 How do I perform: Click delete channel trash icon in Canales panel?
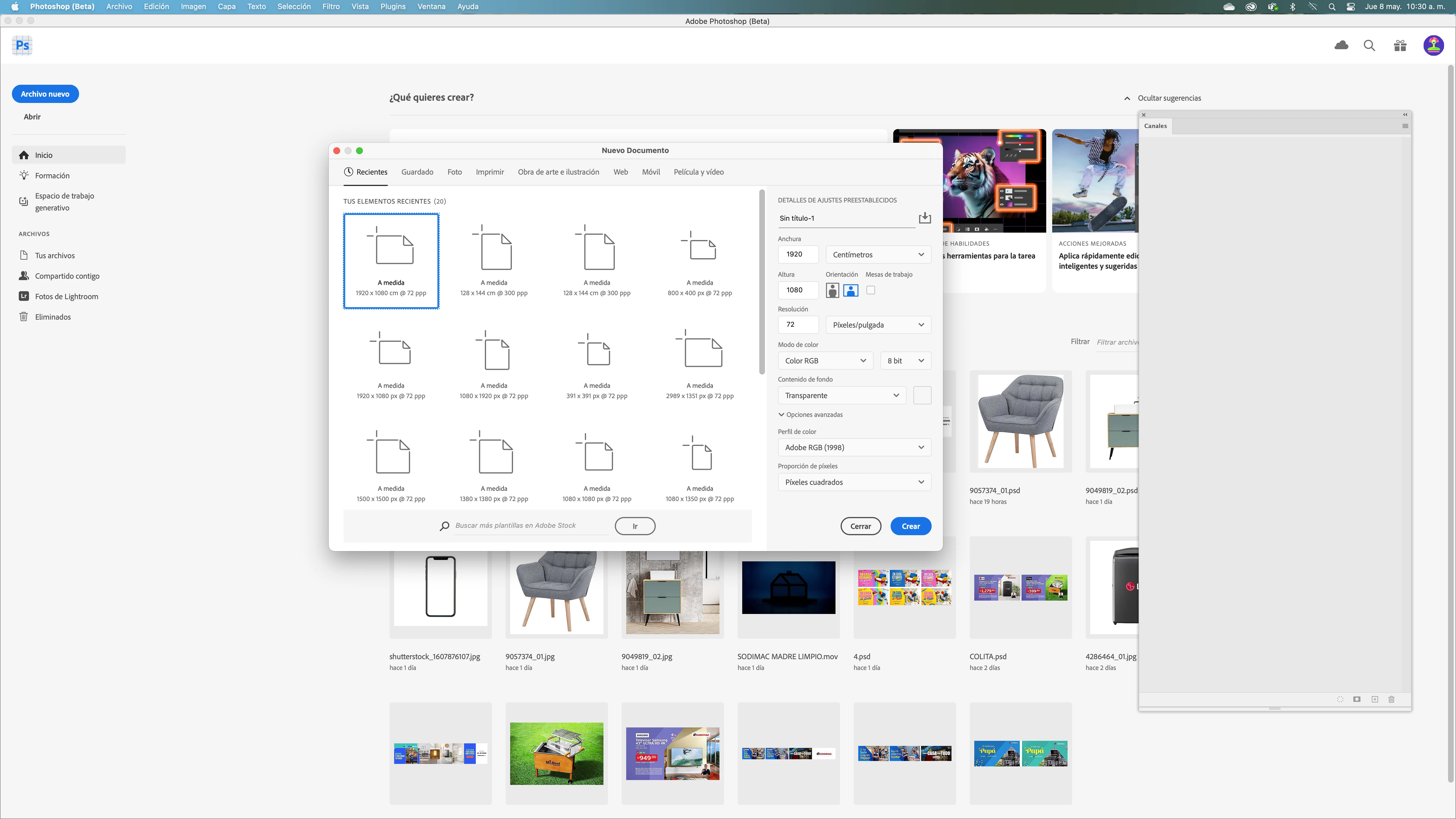[1391, 699]
